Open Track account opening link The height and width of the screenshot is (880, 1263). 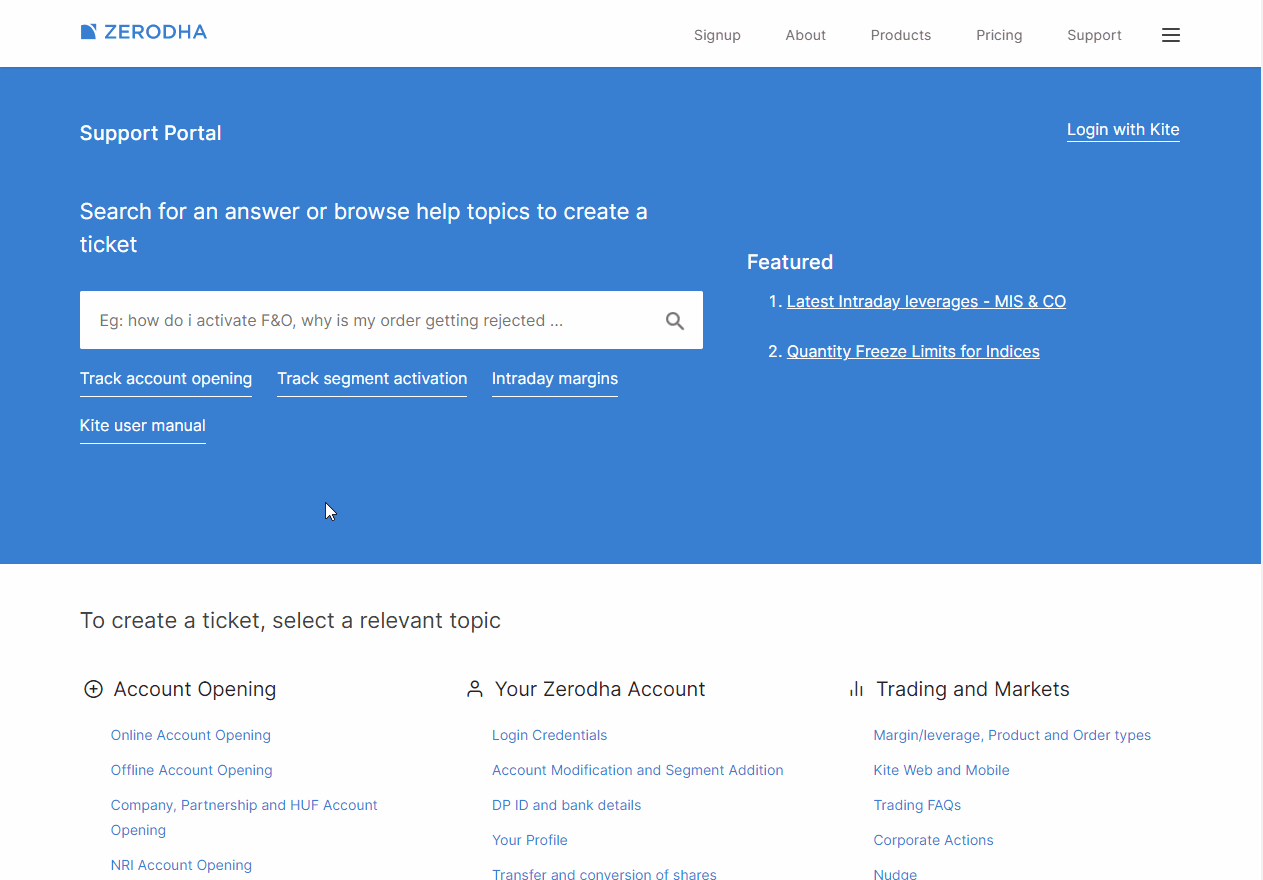(x=166, y=379)
